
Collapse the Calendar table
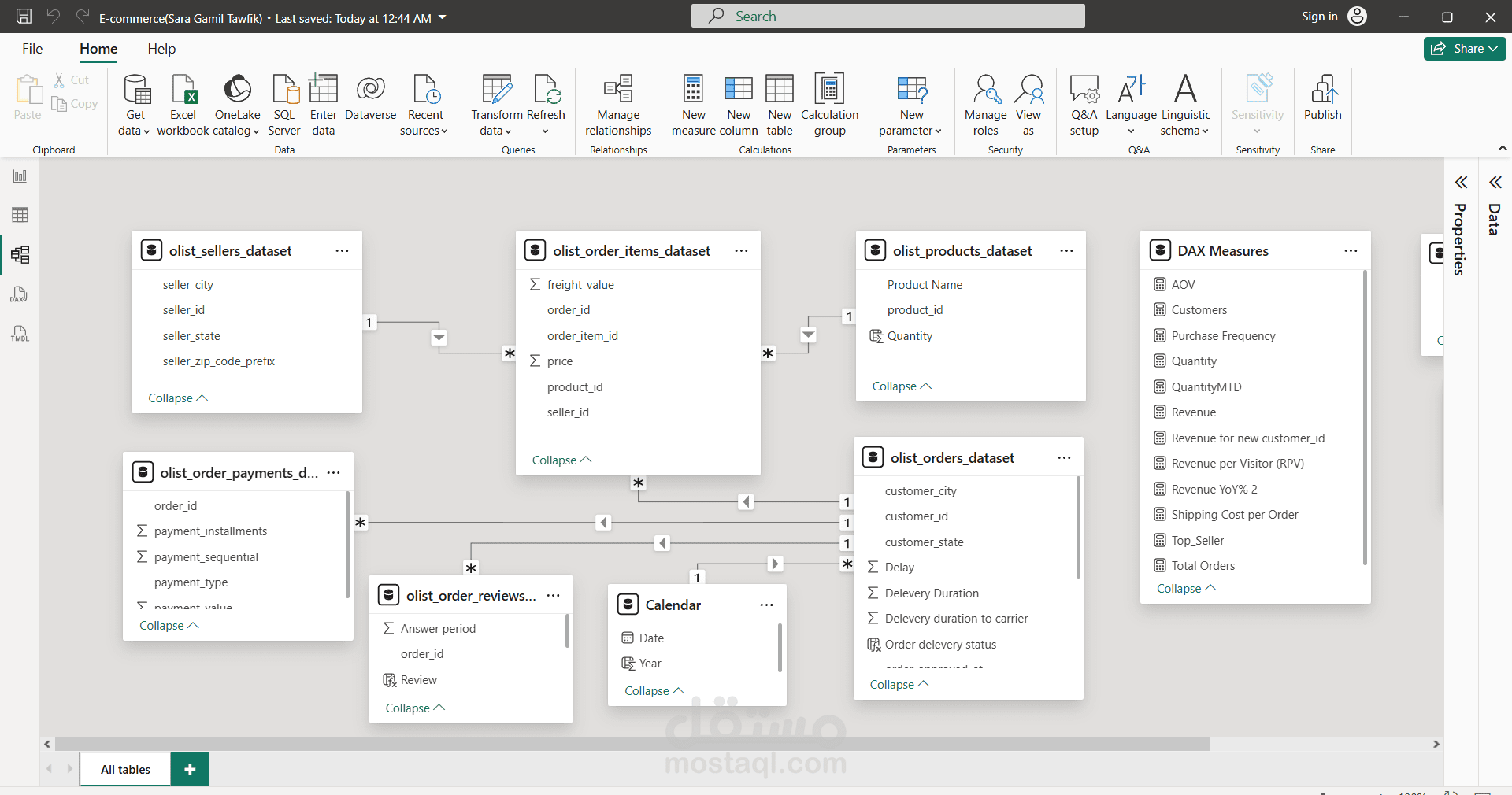click(x=654, y=691)
